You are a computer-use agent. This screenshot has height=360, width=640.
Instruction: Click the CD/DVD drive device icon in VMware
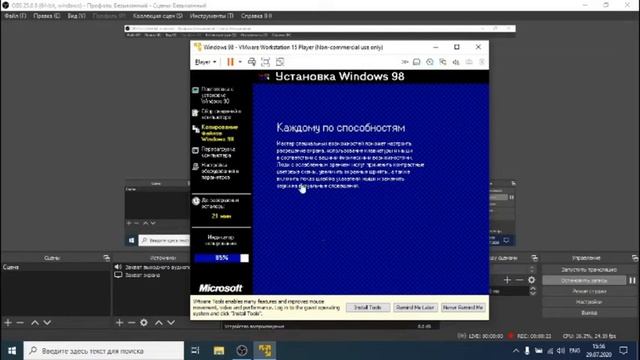[x=430, y=62]
